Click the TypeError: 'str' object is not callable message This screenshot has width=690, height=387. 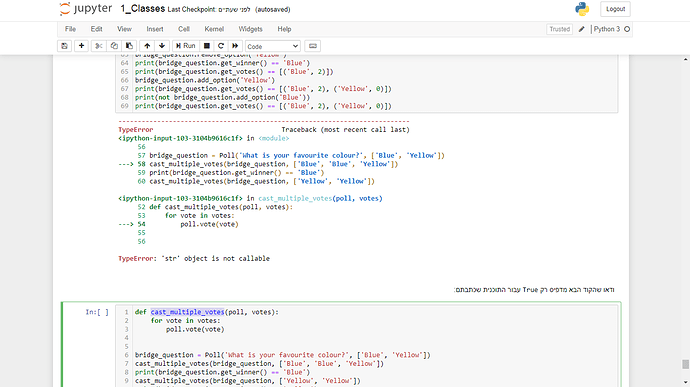tap(194, 258)
